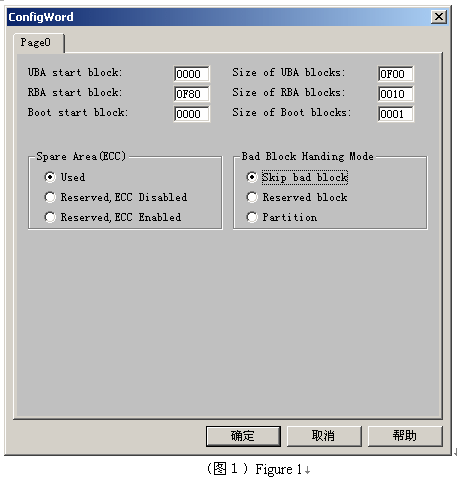
Task: Click the Size of Boot blocks field
Action: [396, 114]
